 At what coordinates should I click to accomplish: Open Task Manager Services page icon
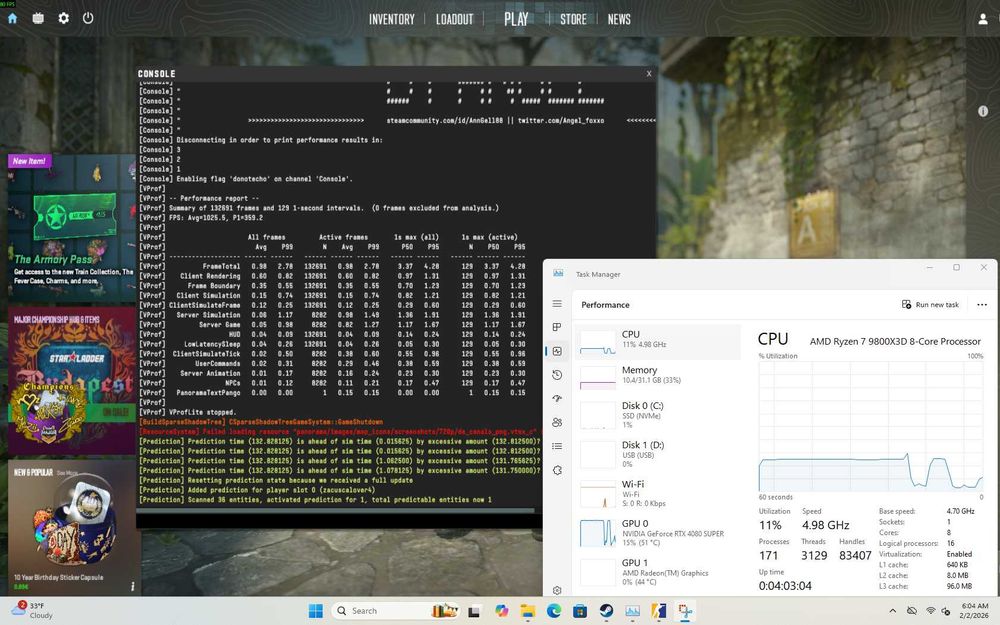coord(557,470)
